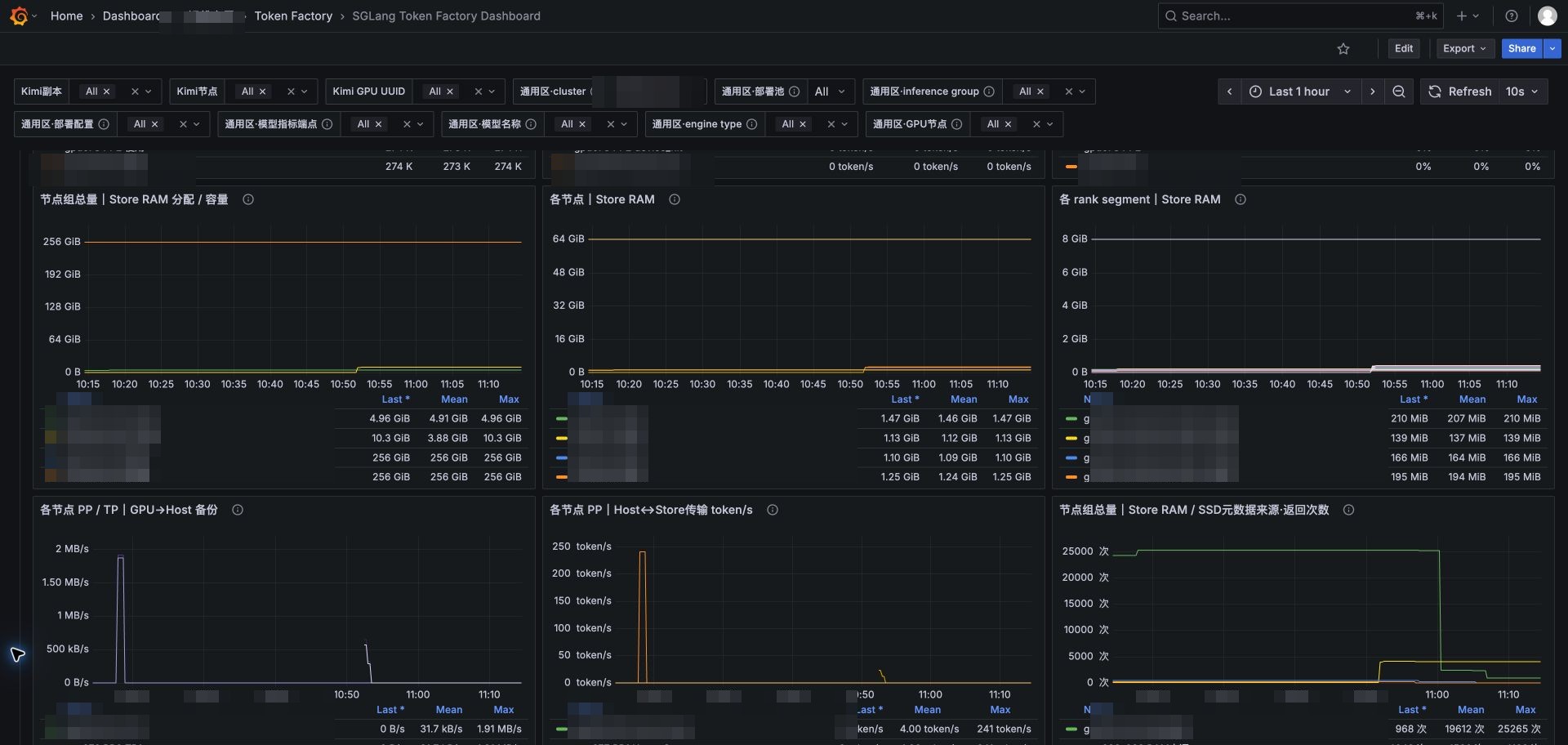Show info icon for 通用区·inference group variable
Screen dimensions: 1568x745
click(x=989, y=91)
